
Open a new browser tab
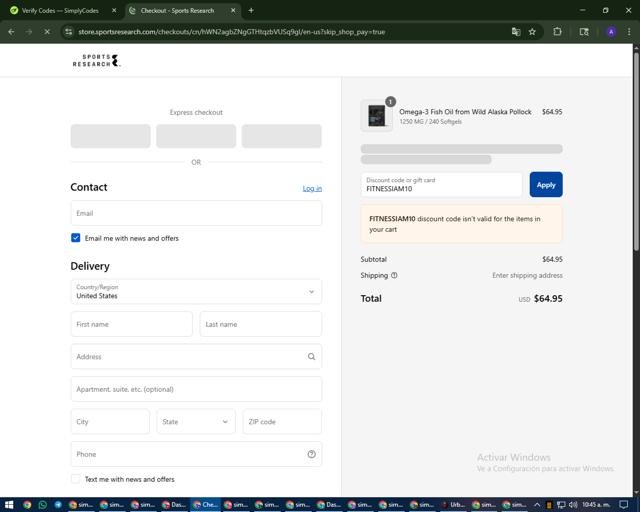tap(251, 11)
